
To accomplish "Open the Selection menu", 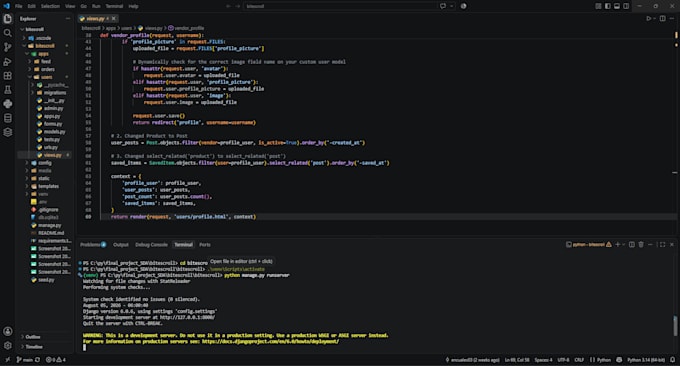I will (50, 6).
